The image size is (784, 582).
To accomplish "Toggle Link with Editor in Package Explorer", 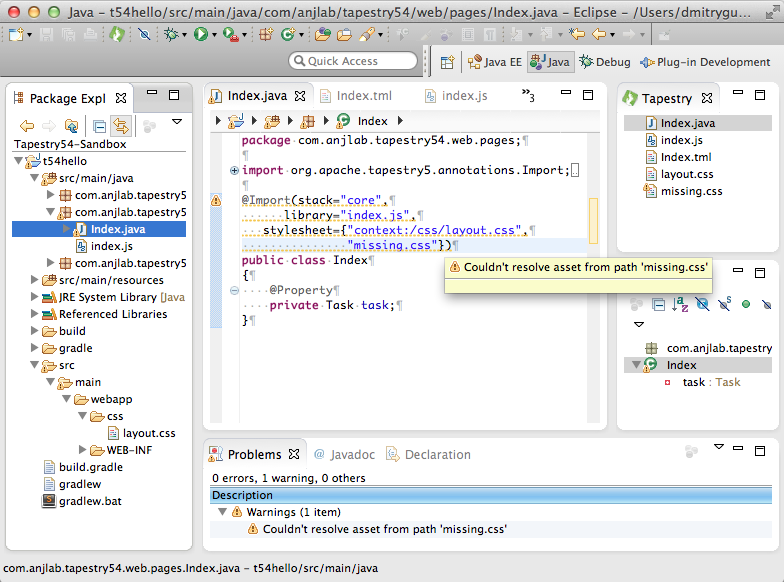I will tap(121, 126).
